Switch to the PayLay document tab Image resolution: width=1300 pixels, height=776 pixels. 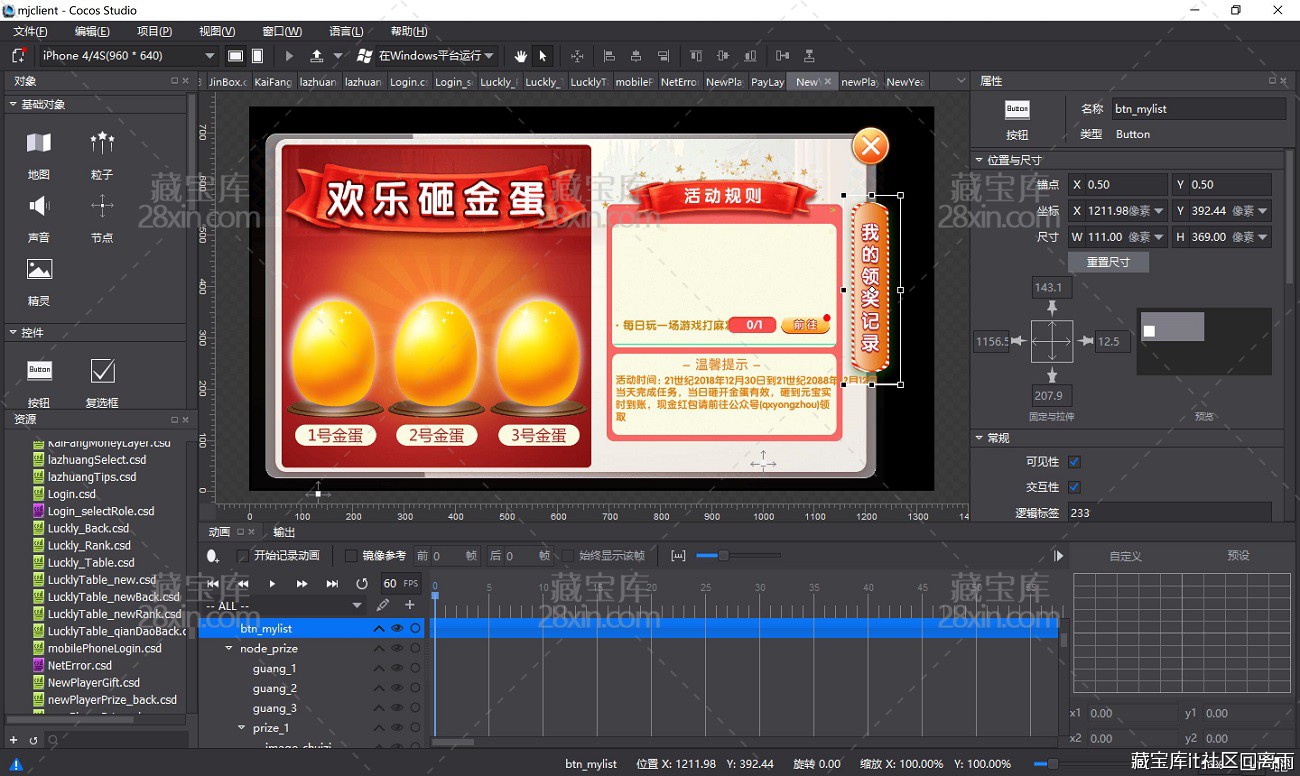tap(767, 82)
